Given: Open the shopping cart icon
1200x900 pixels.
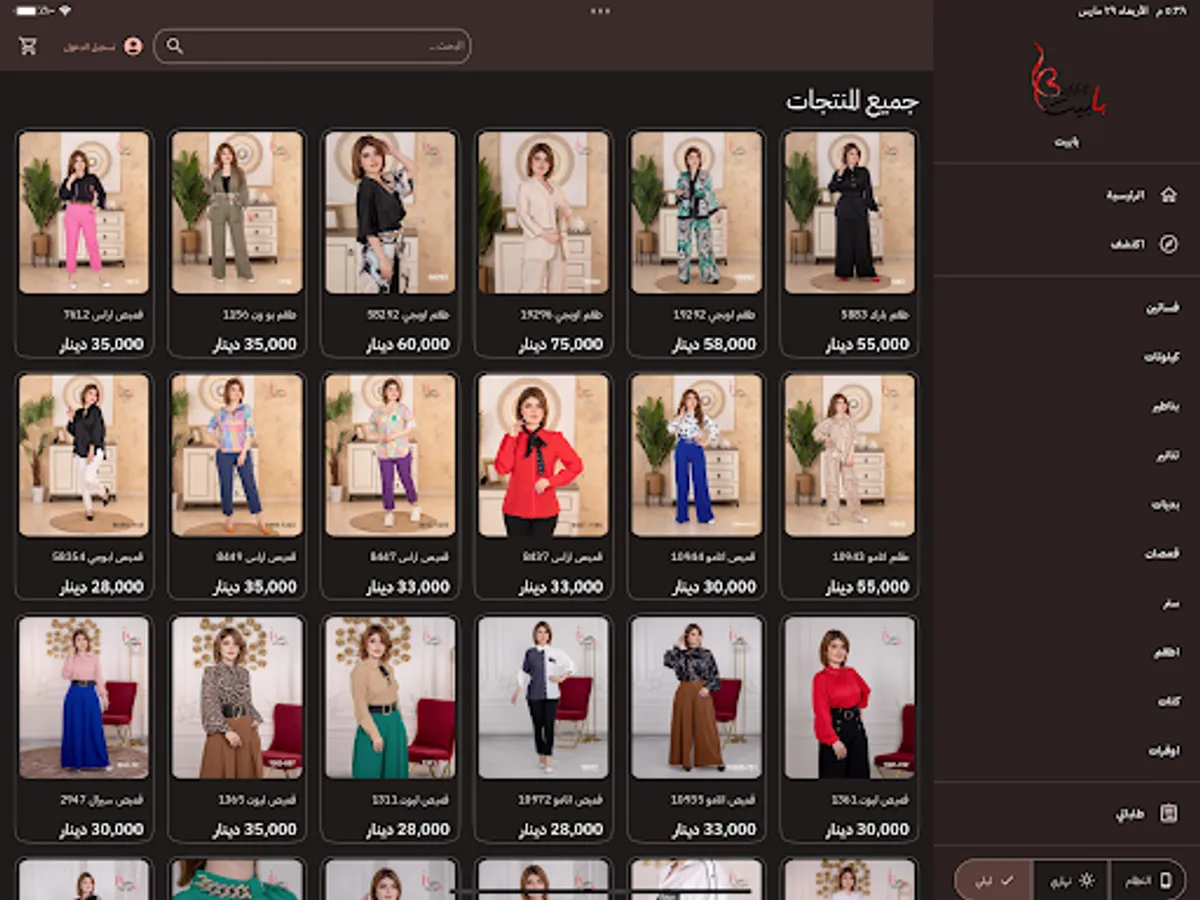Looking at the screenshot, I should (x=28, y=46).
